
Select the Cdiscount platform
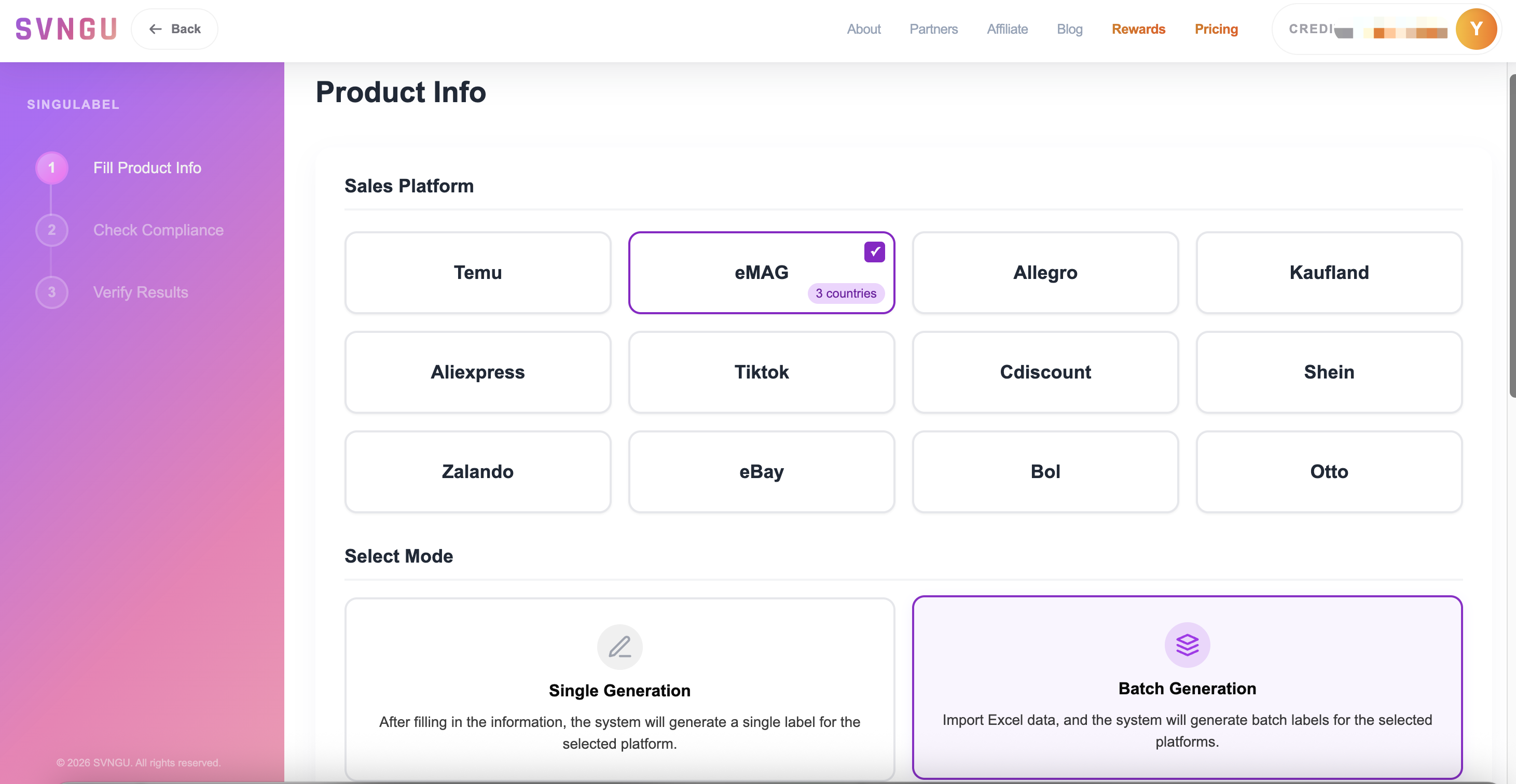coord(1045,372)
